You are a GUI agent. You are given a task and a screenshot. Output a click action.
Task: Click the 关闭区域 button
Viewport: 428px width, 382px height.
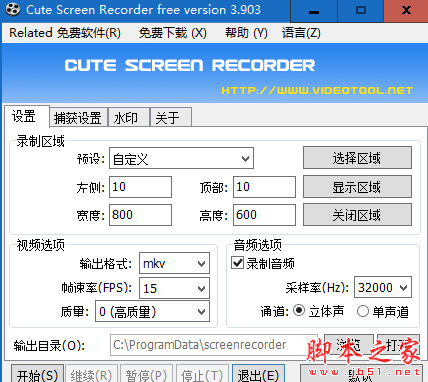[x=357, y=215]
